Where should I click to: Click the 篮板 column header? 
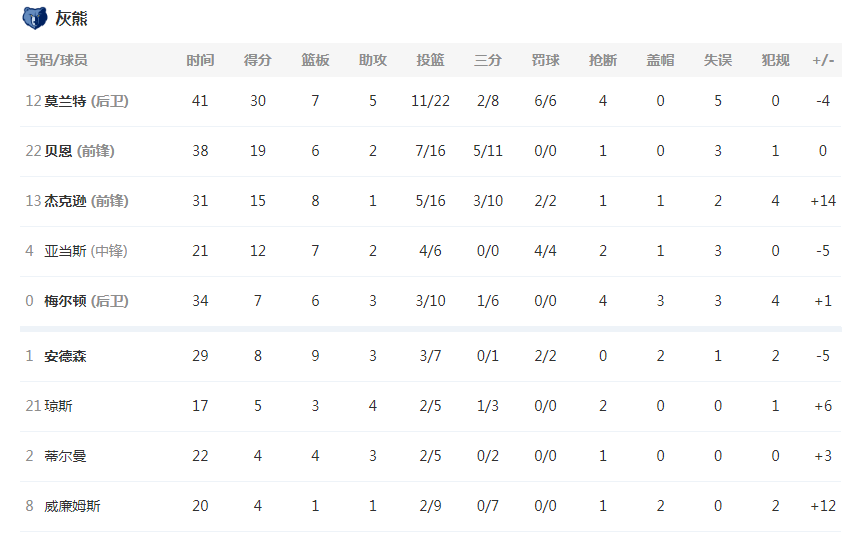[315, 60]
